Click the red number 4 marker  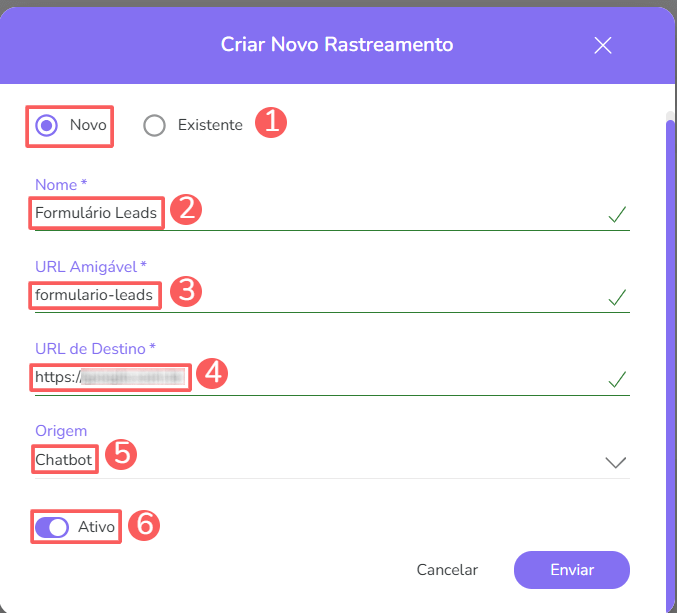(x=212, y=374)
